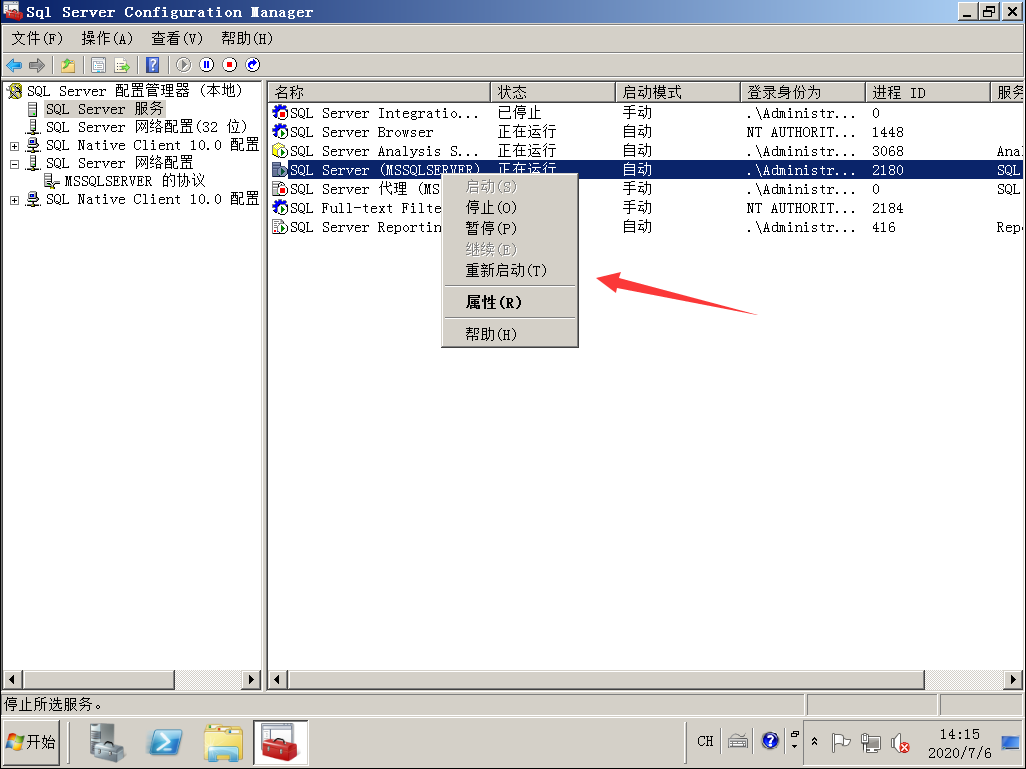Open Windows Explorer taskbar icon
Screen dimensions: 1026x769
pos(223,742)
